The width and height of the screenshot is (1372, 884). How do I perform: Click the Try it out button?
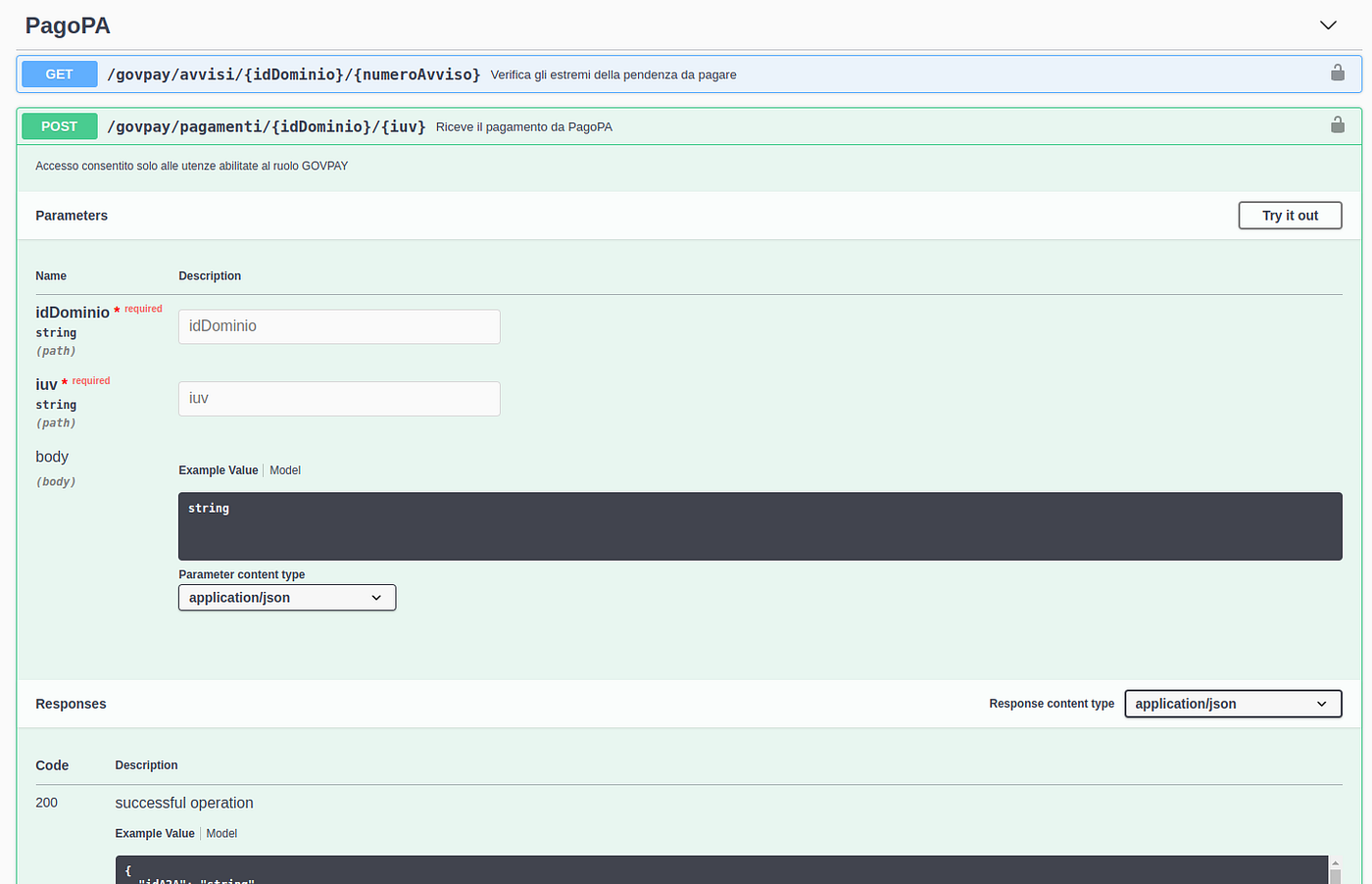(x=1290, y=216)
